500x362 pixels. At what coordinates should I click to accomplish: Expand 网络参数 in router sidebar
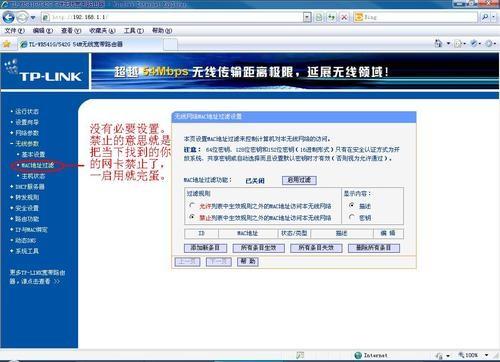click(27, 133)
